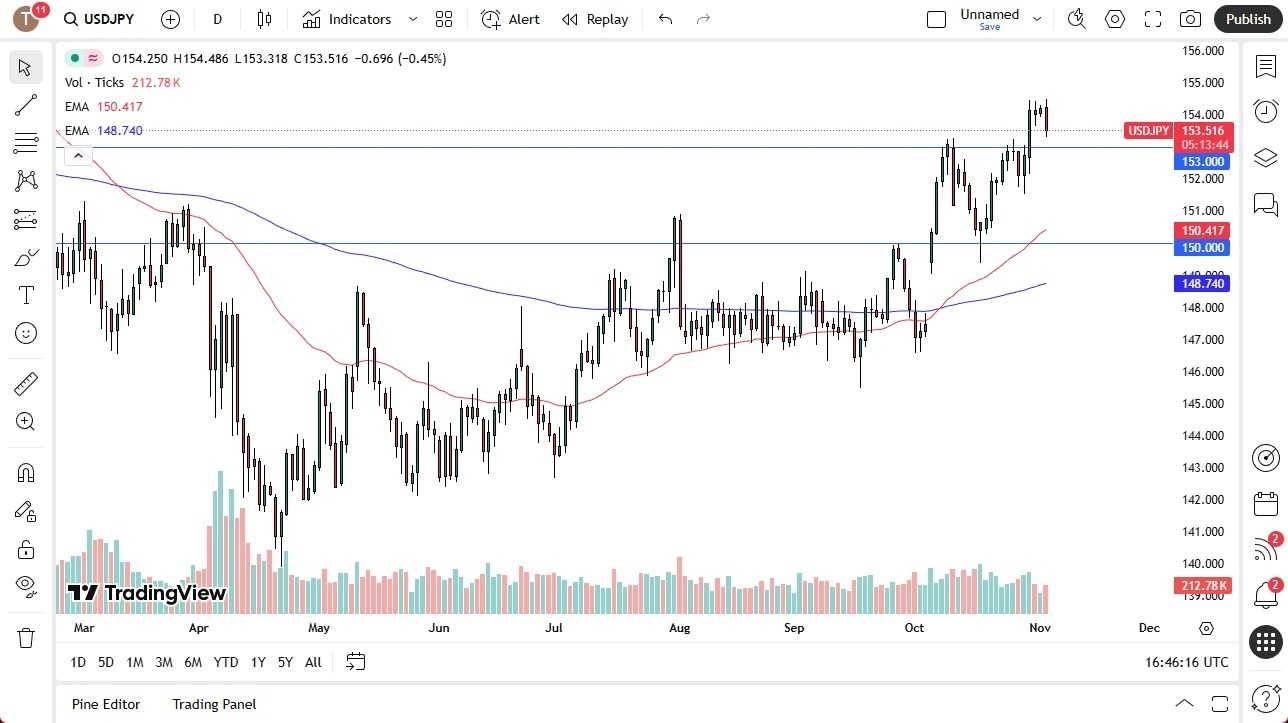This screenshot has width=1288, height=723.
Task: Select the measure ruler tool
Action: pyautogui.click(x=25, y=383)
